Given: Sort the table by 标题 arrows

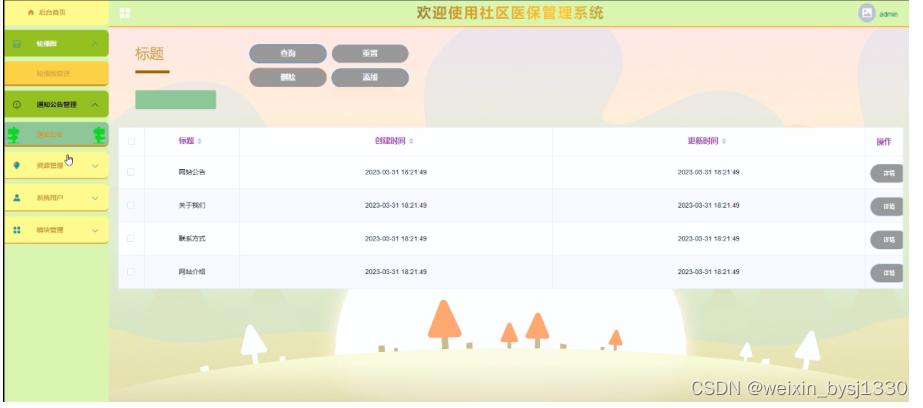Looking at the screenshot, I should point(199,141).
